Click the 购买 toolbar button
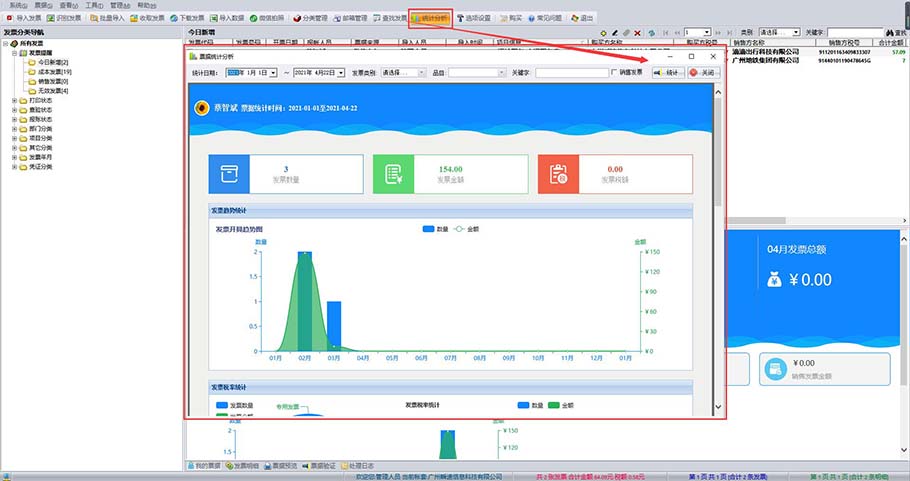910x481 pixels. 511,18
